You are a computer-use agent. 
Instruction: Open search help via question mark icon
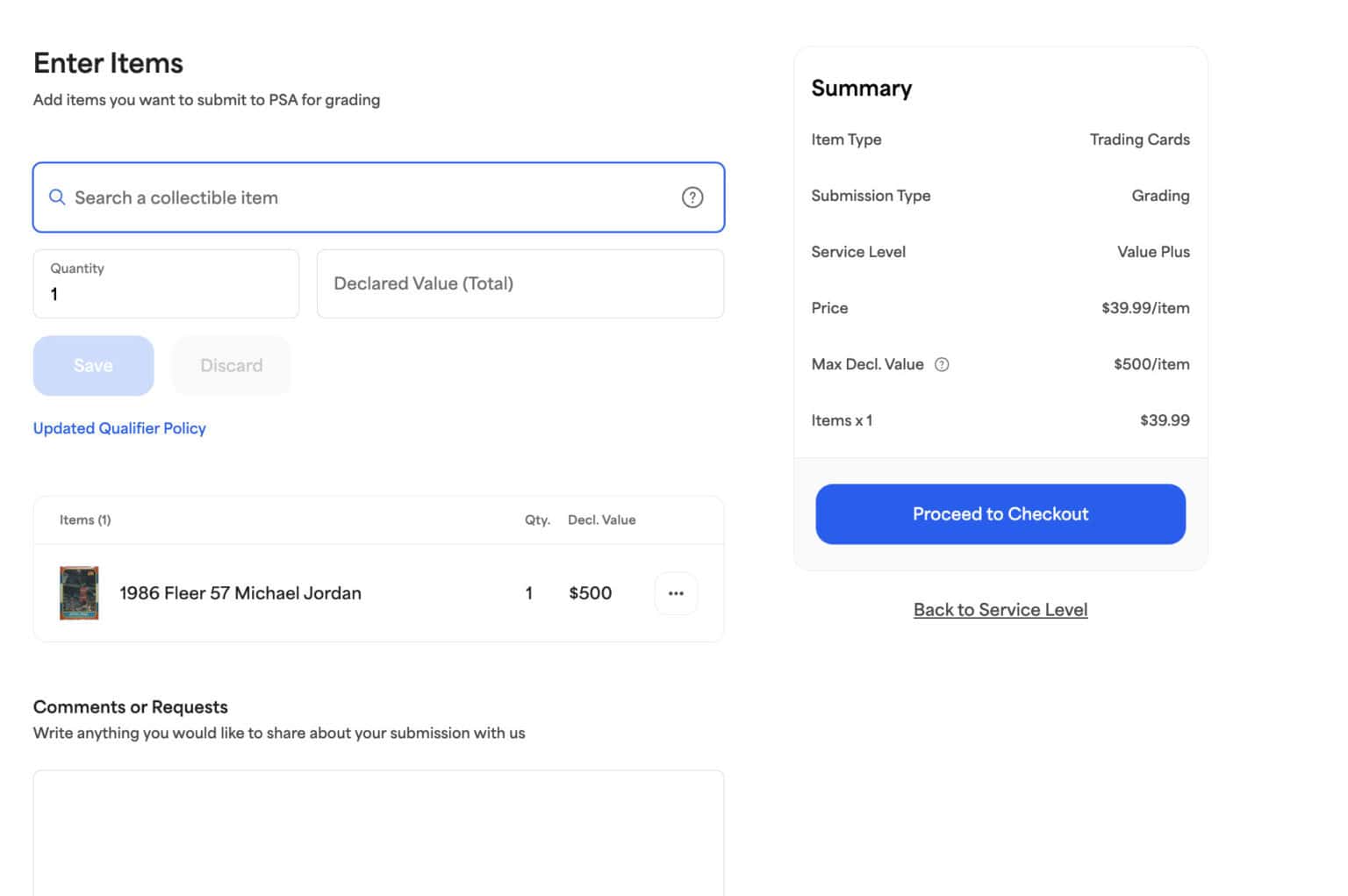(x=692, y=197)
